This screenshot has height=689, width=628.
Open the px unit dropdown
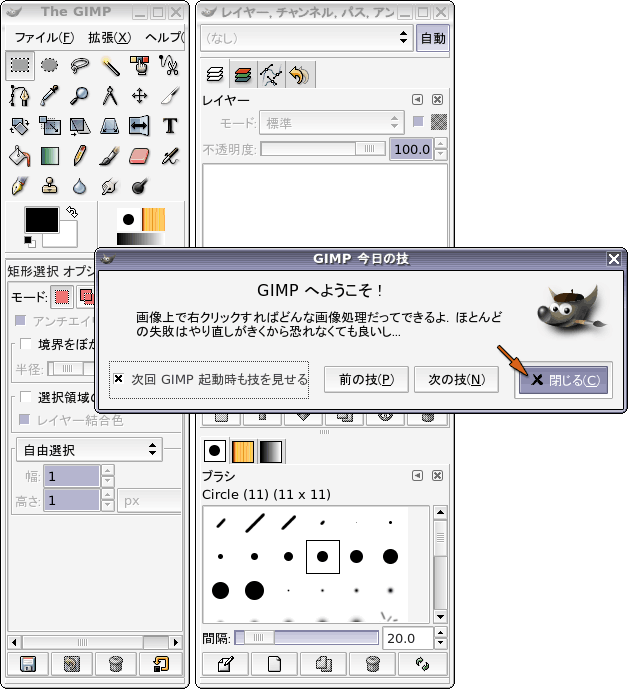click(x=149, y=500)
